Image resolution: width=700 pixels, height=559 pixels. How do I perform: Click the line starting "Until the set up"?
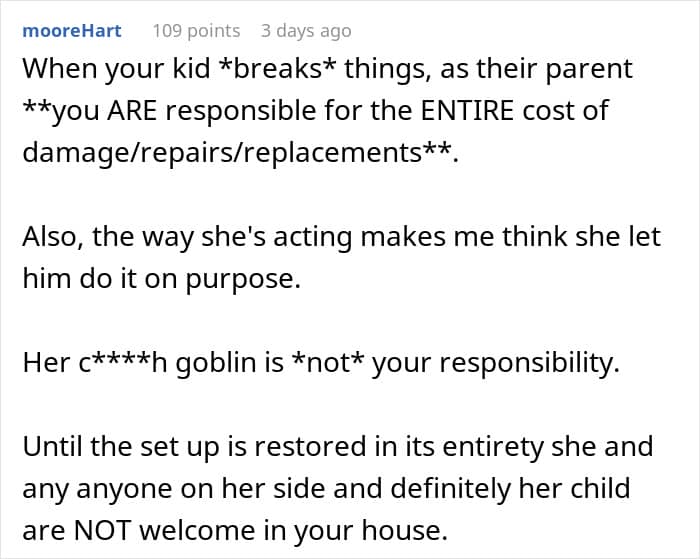[338, 446]
